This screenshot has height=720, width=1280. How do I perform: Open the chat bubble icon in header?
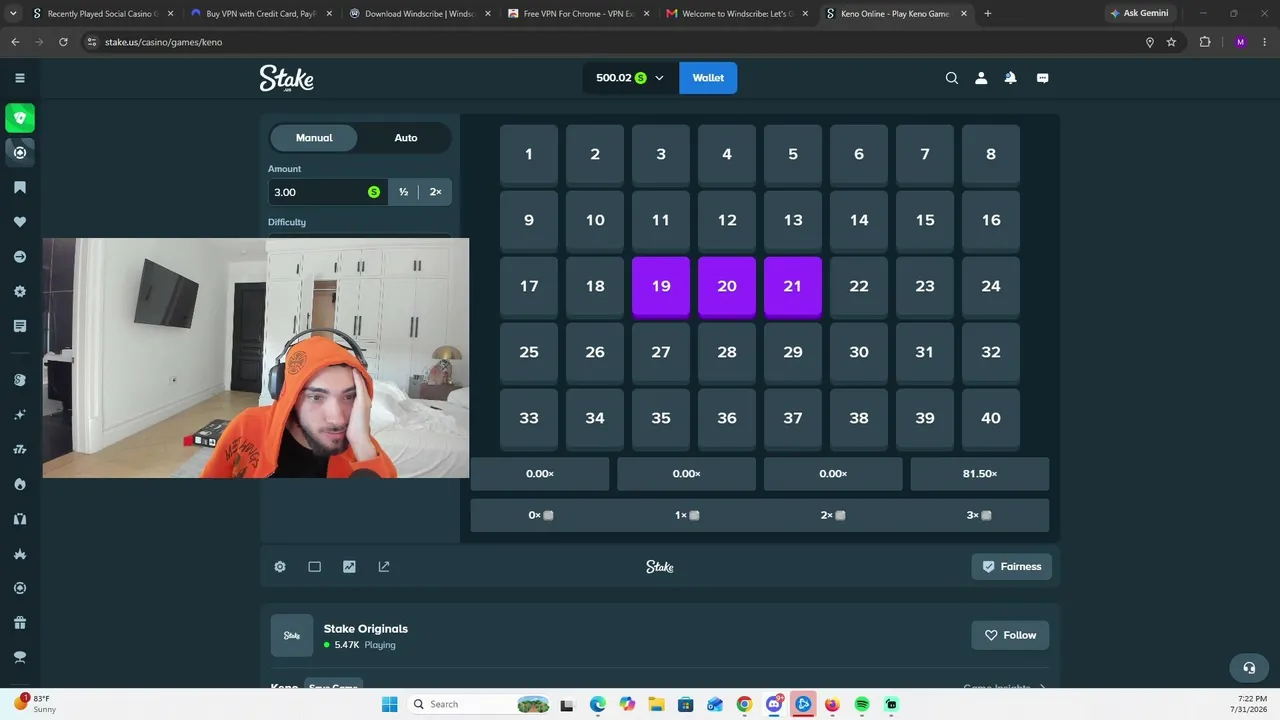pos(1042,78)
